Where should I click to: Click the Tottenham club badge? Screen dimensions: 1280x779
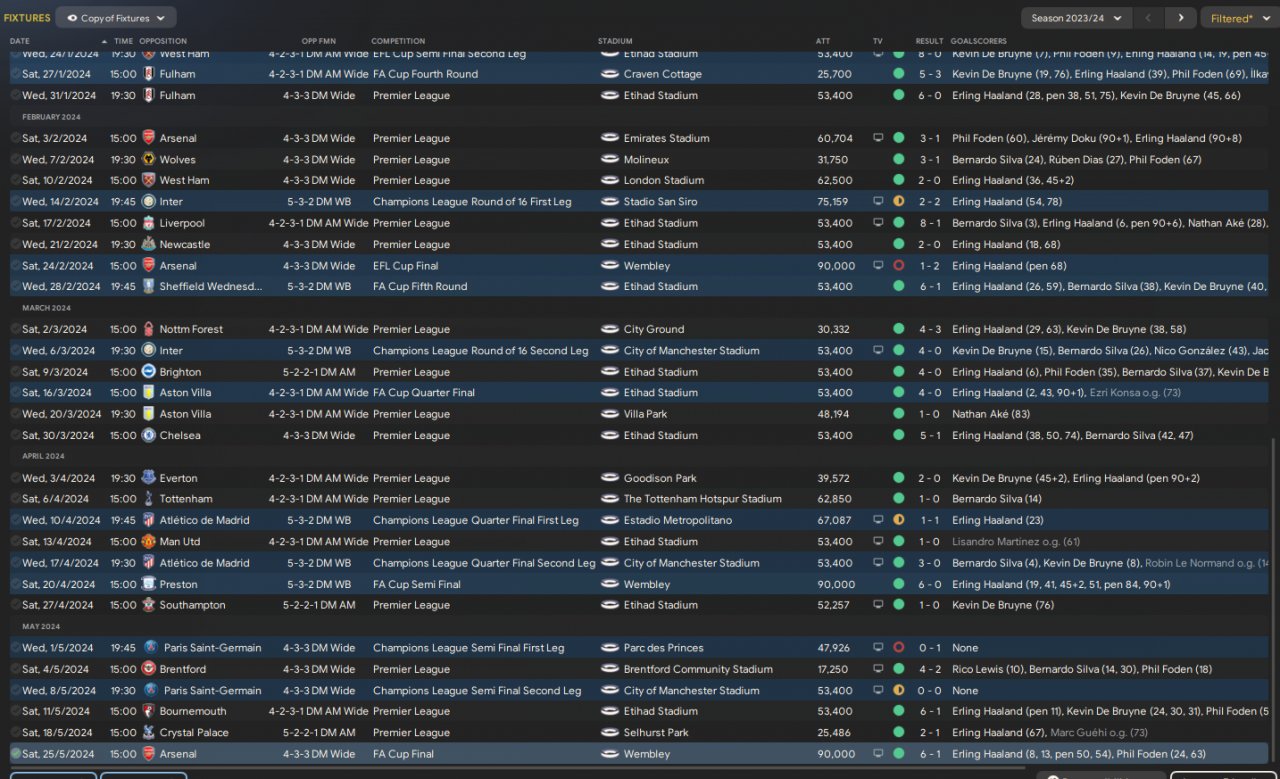(x=148, y=498)
